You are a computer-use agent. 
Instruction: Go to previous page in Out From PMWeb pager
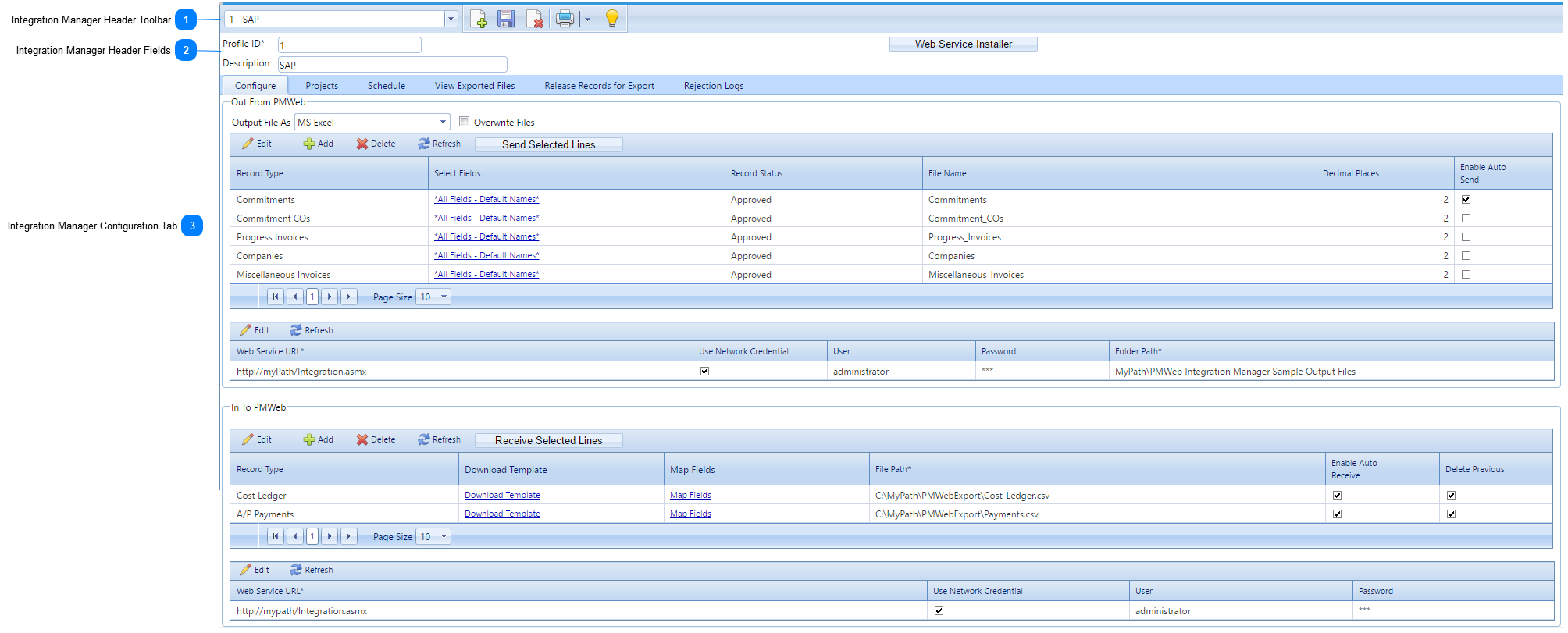(x=294, y=297)
